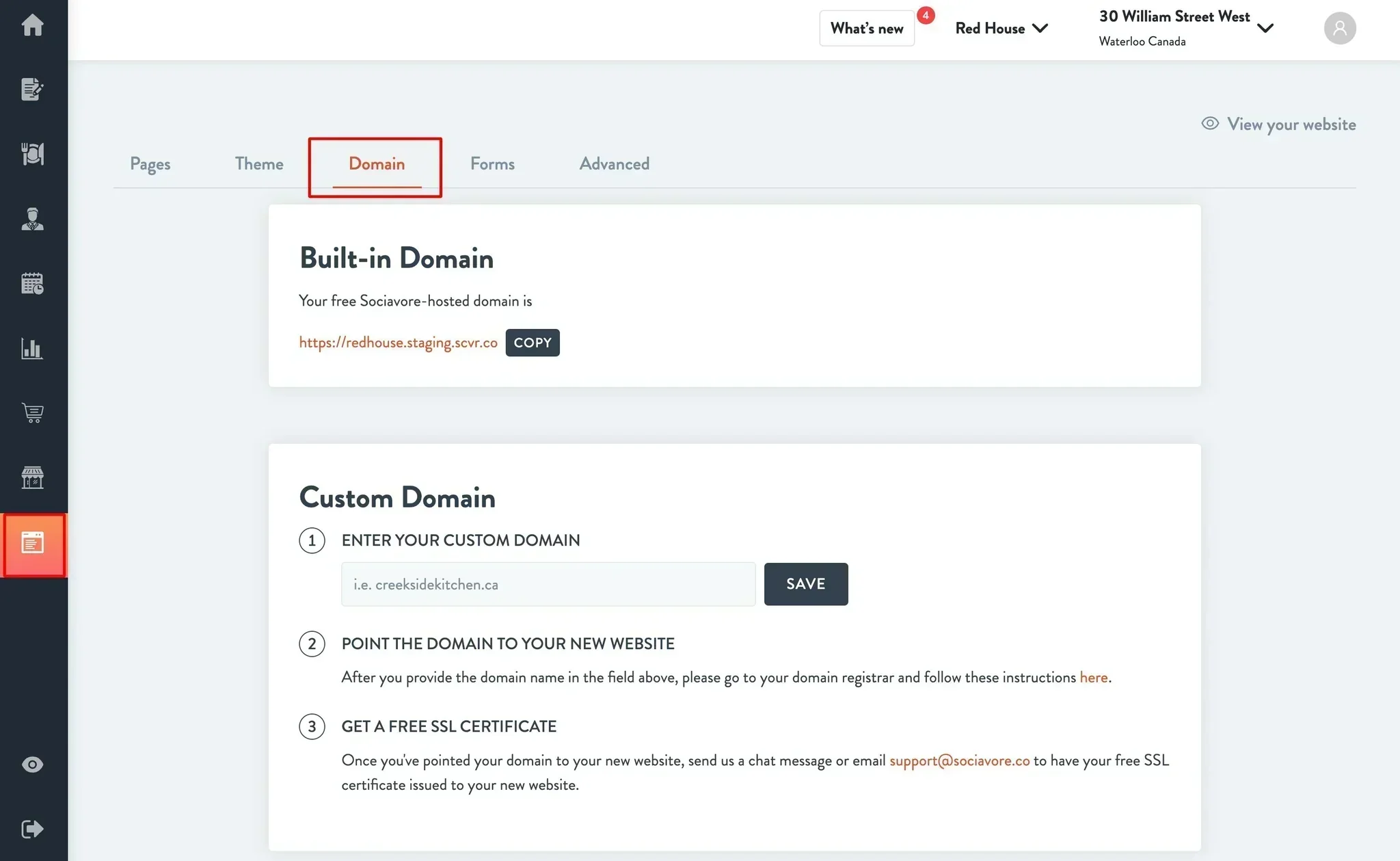Click the 'Waterloo Canada' location text
This screenshot has width=1400, height=861.
tap(1142, 41)
